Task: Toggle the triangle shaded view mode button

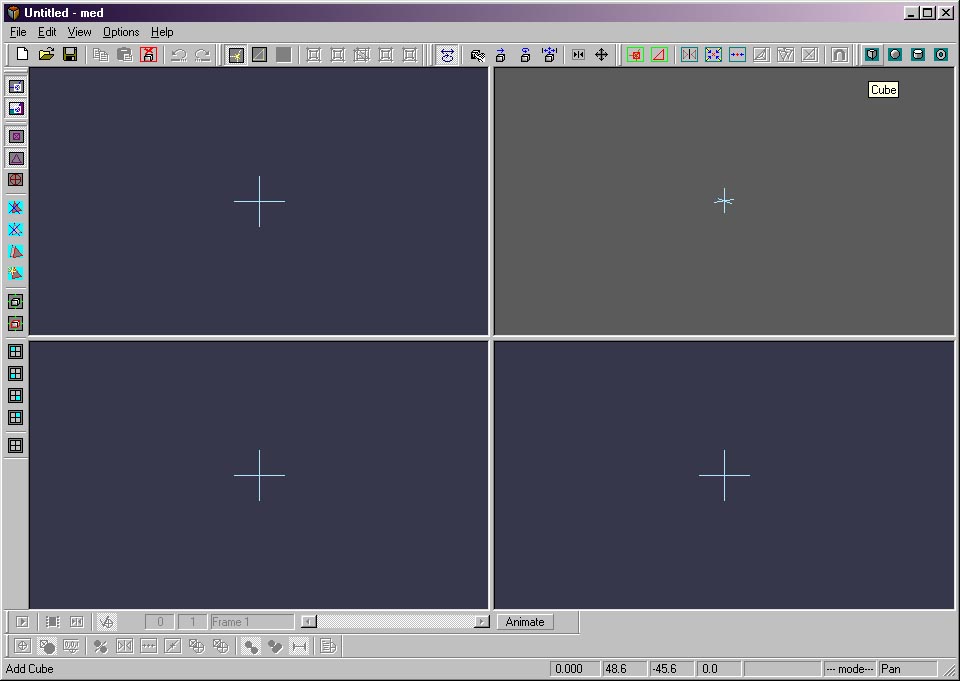Action: click(260, 55)
